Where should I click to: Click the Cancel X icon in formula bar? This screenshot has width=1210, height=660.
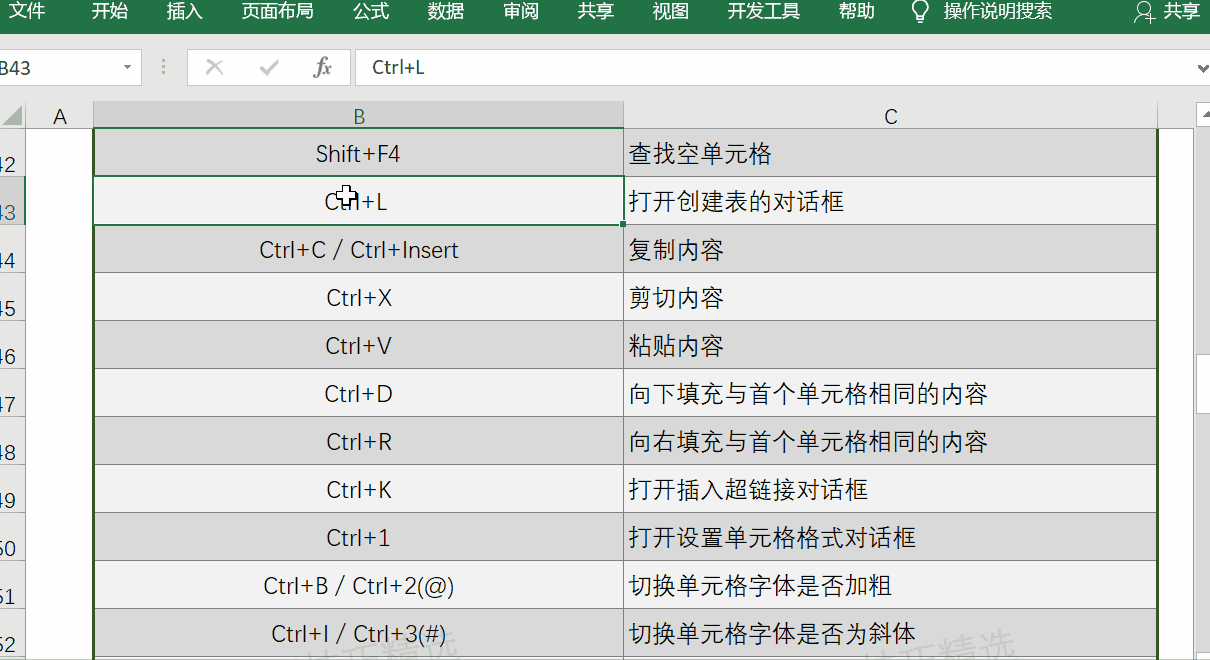click(x=214, y=67)
